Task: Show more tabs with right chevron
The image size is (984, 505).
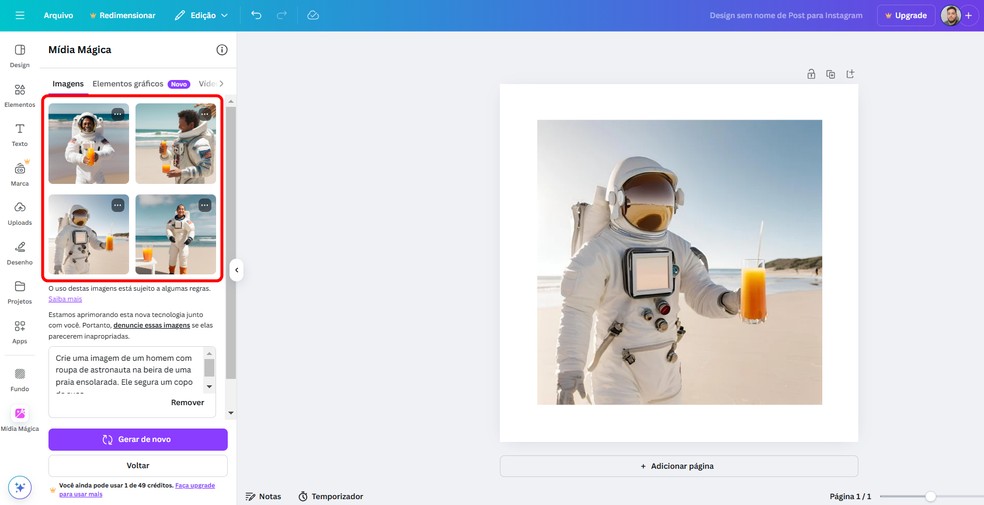Action: (x=221, y=83)
